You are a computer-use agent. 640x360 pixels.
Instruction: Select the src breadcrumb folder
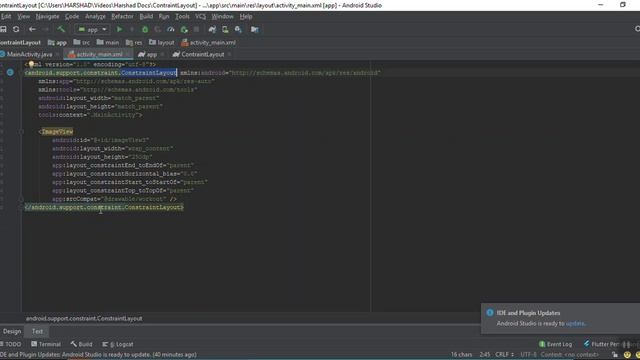82,42
